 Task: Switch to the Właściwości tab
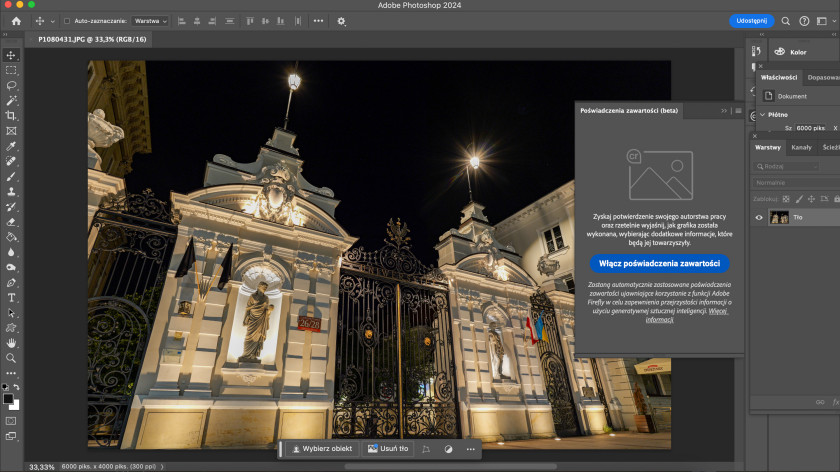(779, 78)
